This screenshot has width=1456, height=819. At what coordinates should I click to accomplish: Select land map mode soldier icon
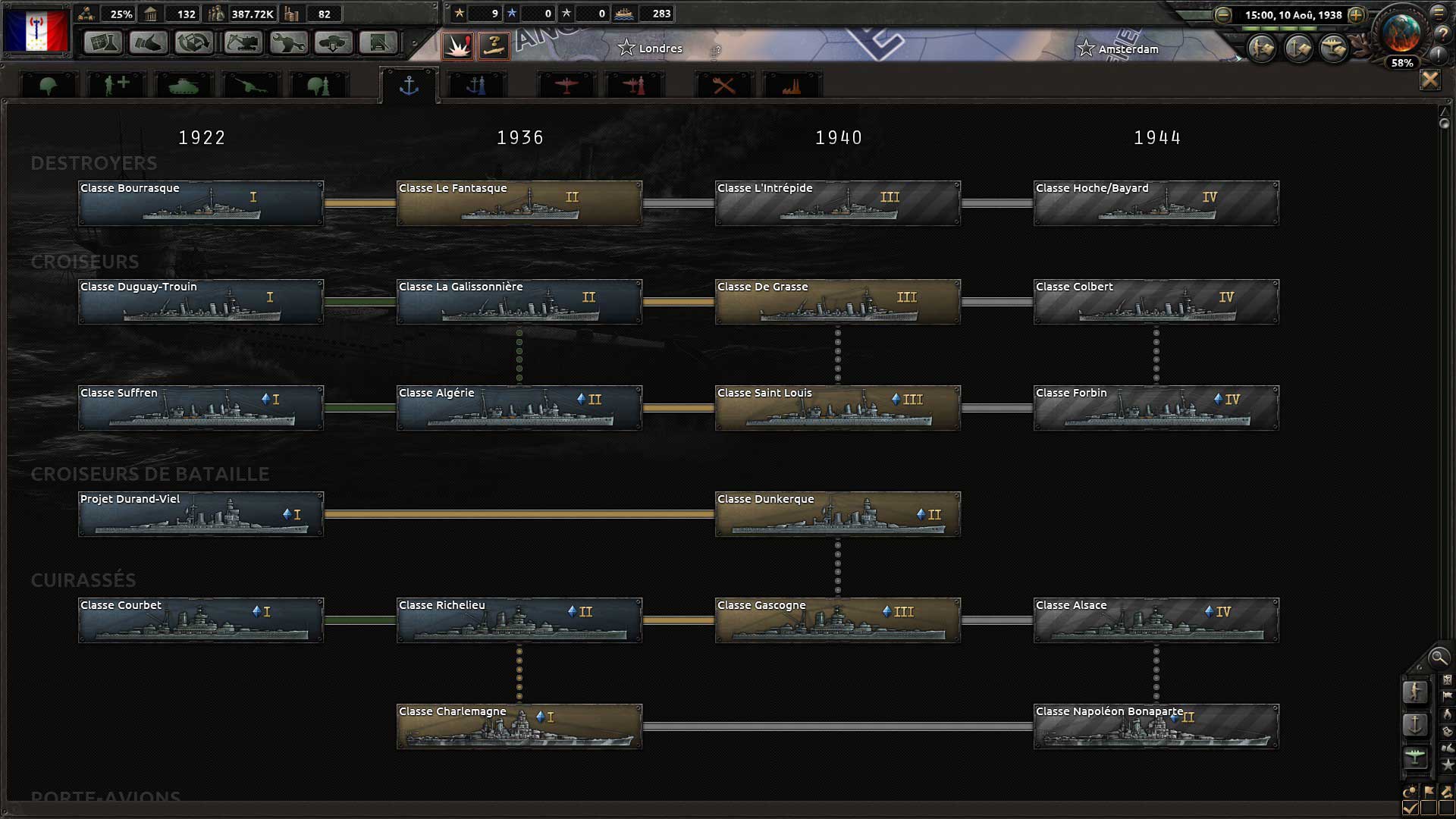click(x=1415, y=692)
